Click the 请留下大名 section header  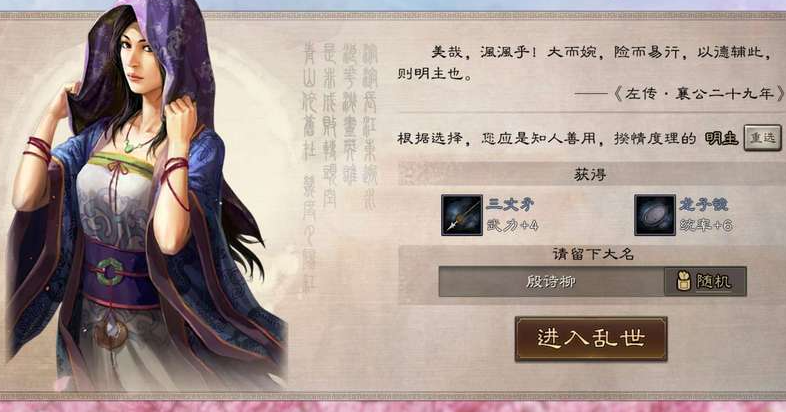pyautogui.click(x=593, y=255)
